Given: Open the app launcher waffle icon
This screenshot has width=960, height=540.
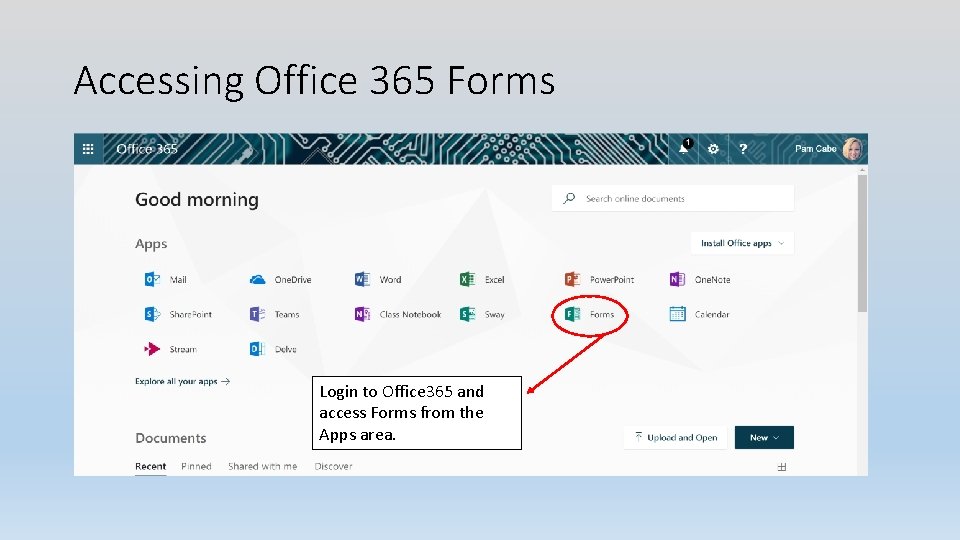Looking at the screenshot, I should pos(88,149).
